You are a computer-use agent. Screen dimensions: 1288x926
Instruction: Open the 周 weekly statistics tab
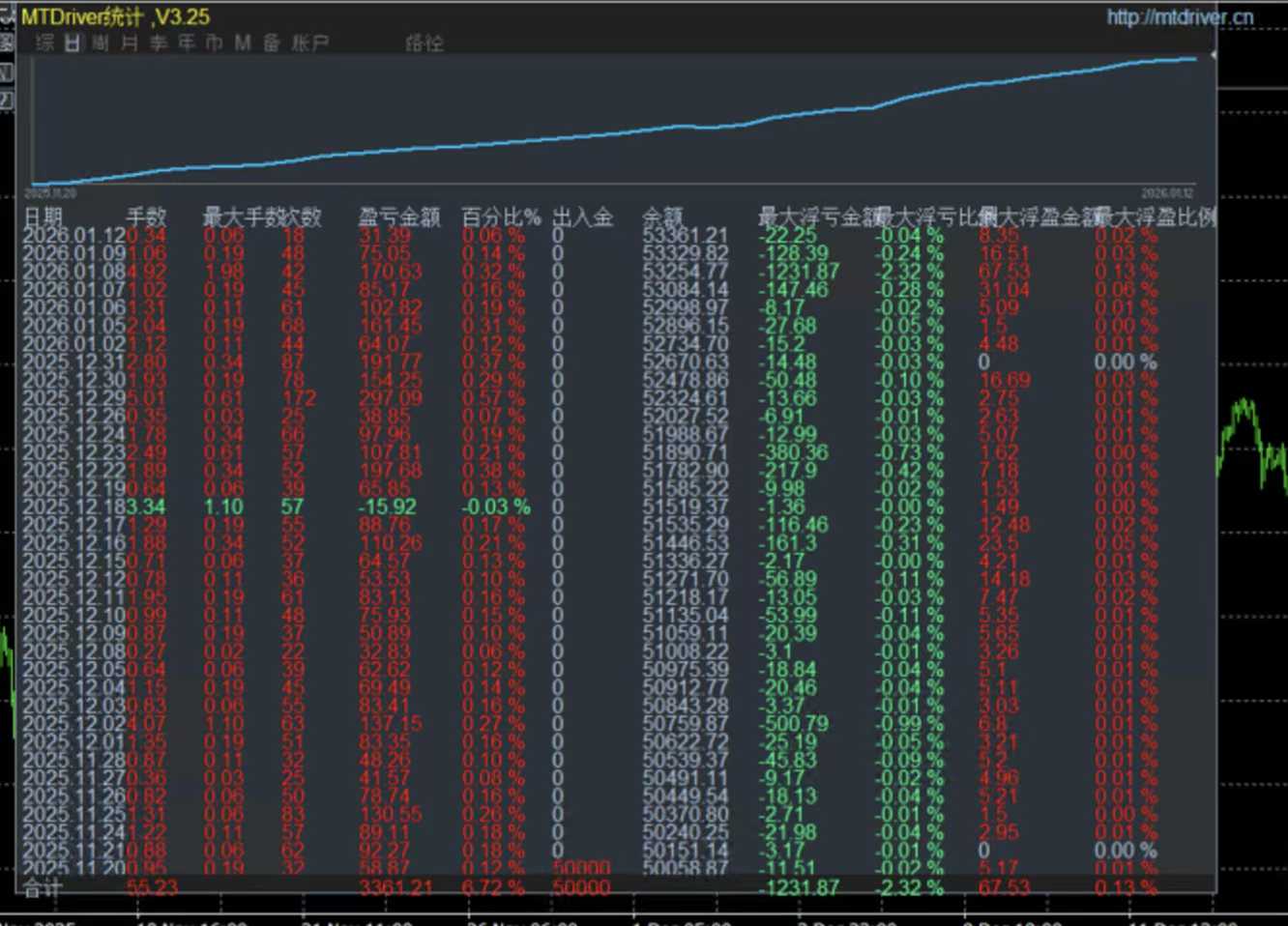tap(101, 43)
